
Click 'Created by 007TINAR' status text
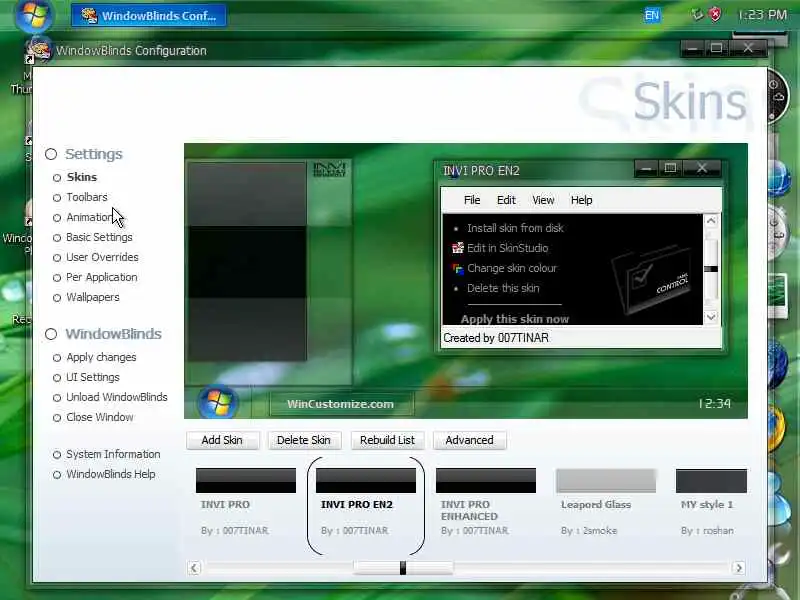496,338
